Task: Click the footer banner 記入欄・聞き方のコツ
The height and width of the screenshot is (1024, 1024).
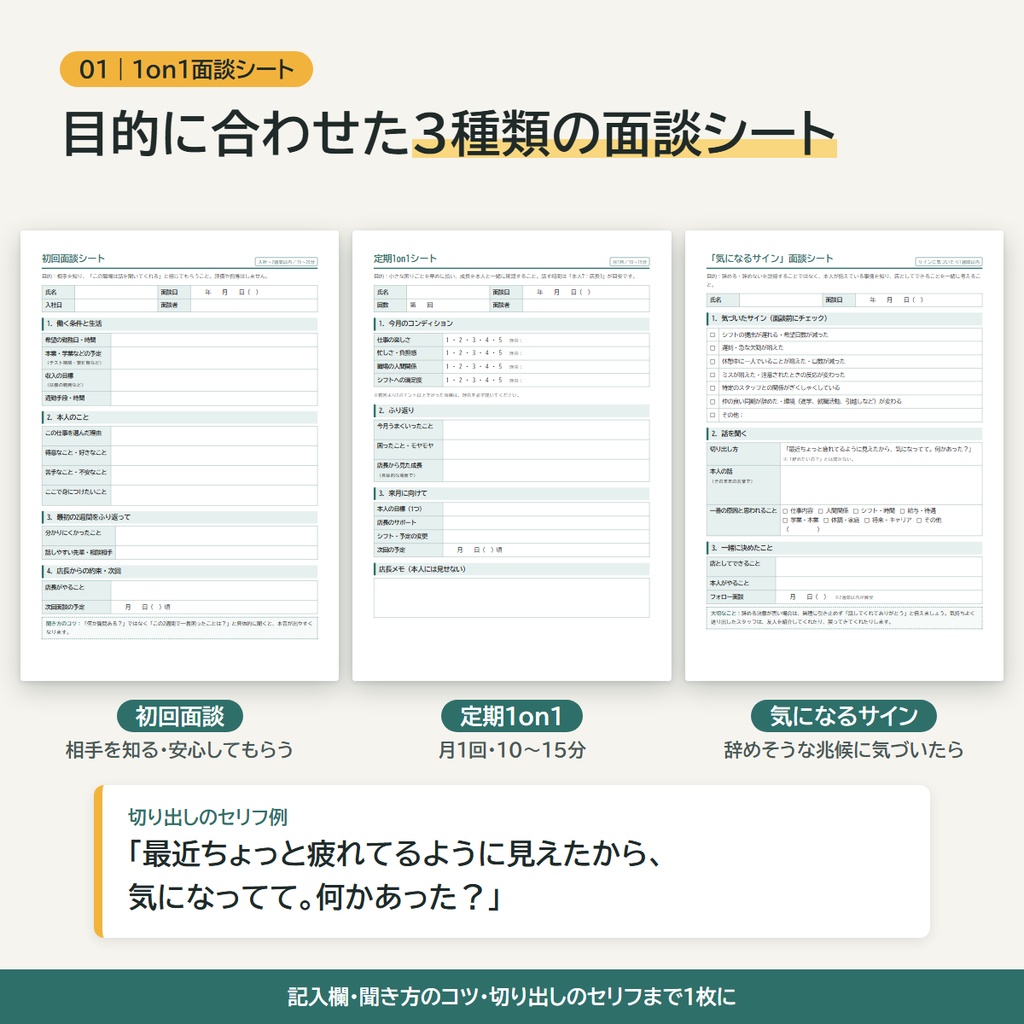Action: (512, 997)
